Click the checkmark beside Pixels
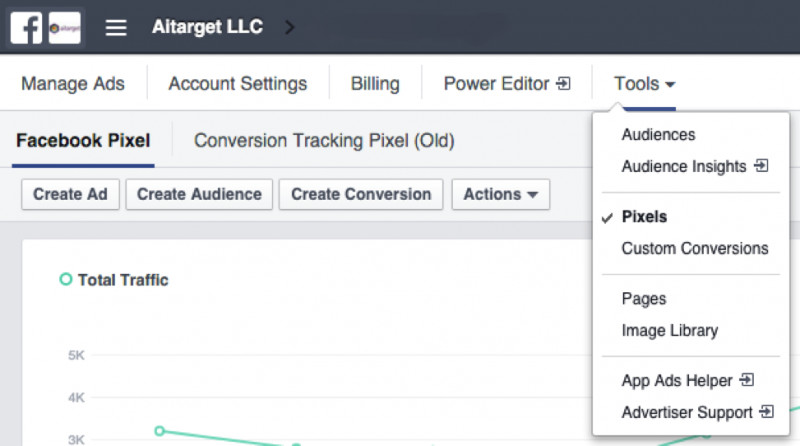800x446 pixels. 607,218
